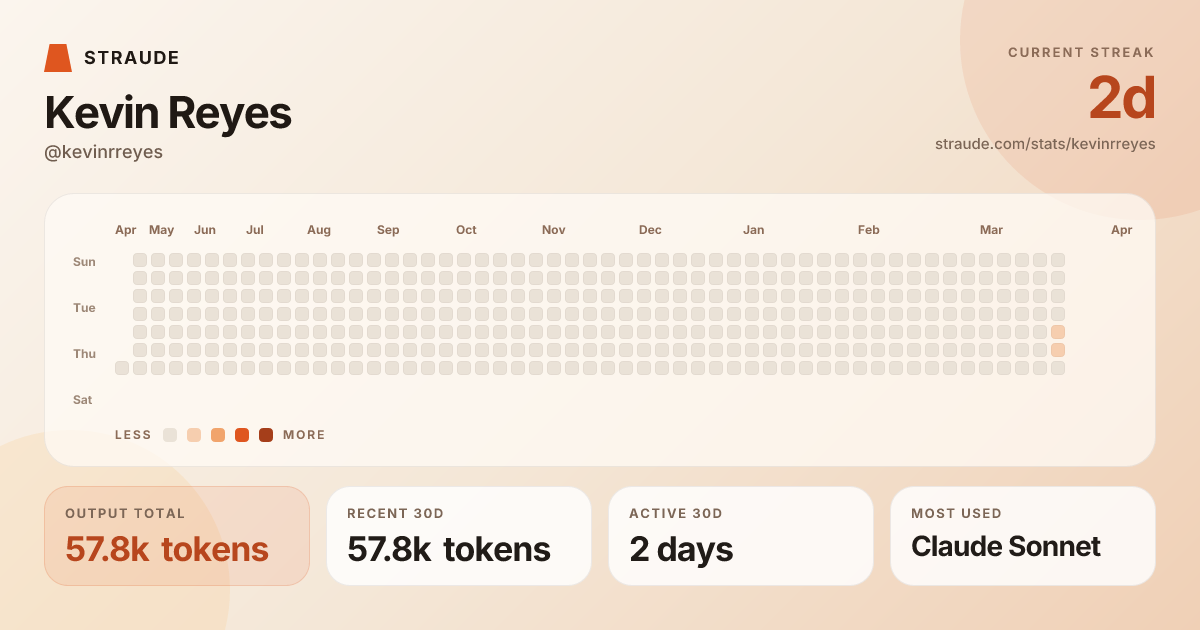Click the darkest brown legend swatch
The height and width of the screenshot is (630, 1200).
[x=266, y=435]
